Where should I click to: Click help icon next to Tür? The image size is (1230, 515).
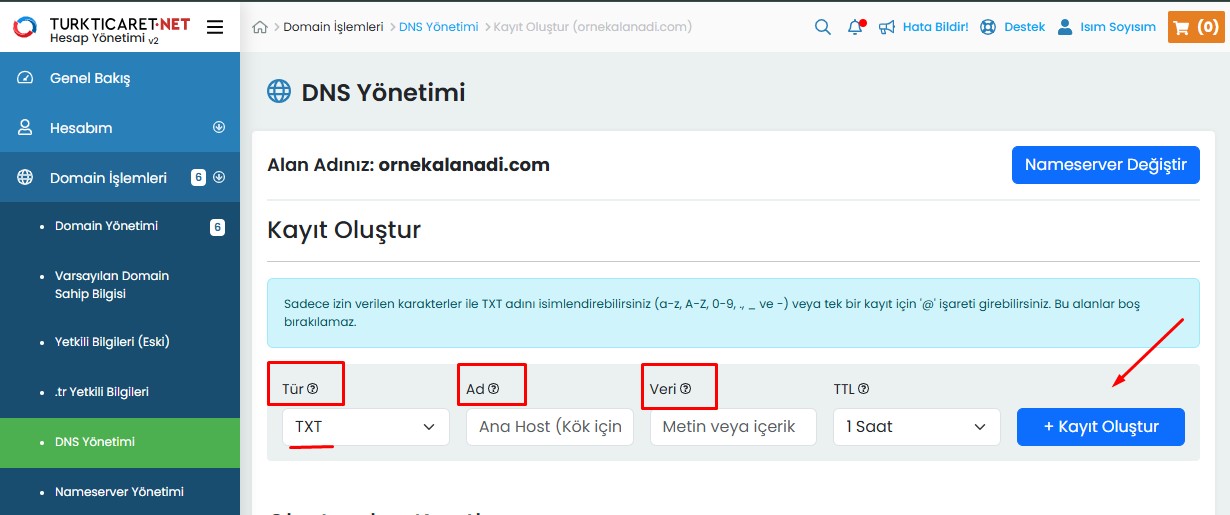pyautogui.click(x=313, y=389)
